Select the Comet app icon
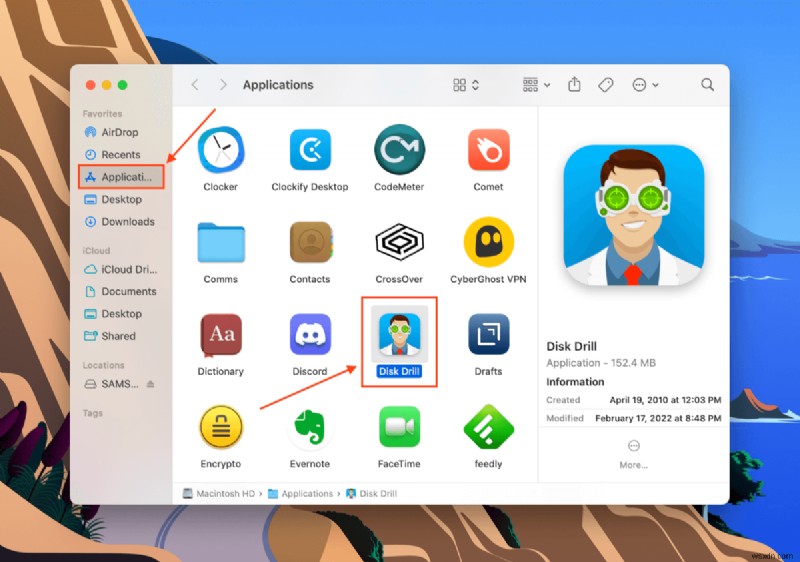This screenshot has width=800, height=562. click(x=488, y=151)
